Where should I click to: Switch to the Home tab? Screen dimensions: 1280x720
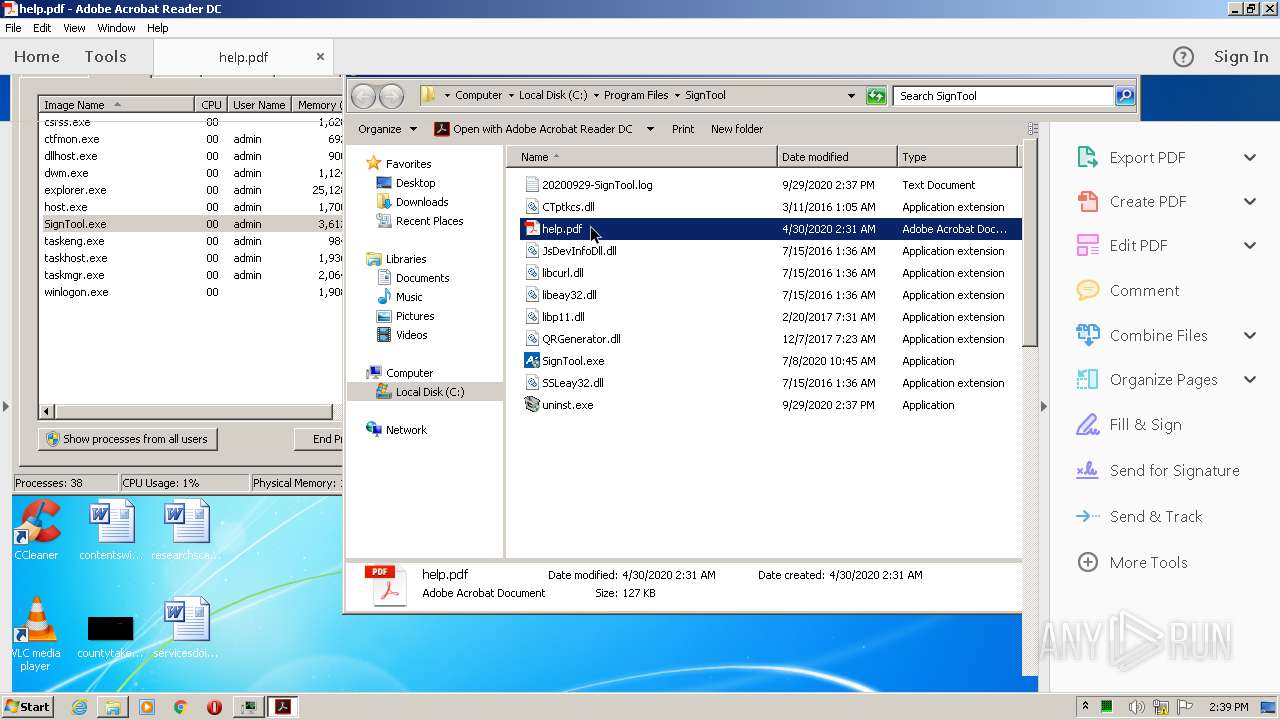pos(37,57)
